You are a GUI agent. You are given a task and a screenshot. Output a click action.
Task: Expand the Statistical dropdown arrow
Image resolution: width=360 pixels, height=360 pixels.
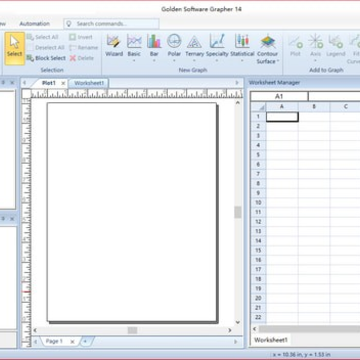pyautogui.click(x=242, y=61)
